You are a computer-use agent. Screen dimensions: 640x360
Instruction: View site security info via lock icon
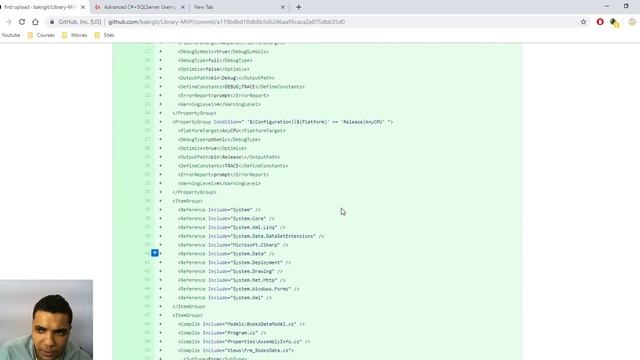pyautogui.click(x=52, y=22)
